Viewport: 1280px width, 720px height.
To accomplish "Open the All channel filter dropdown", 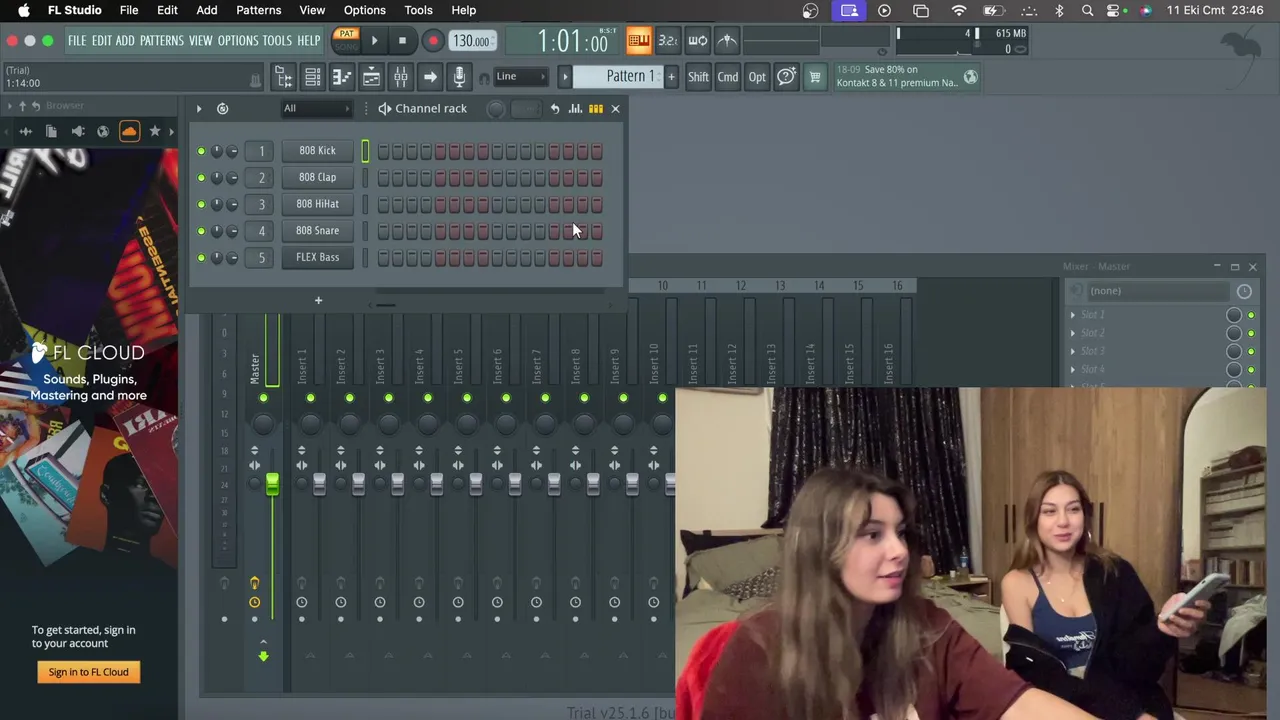I will point(317,108).
